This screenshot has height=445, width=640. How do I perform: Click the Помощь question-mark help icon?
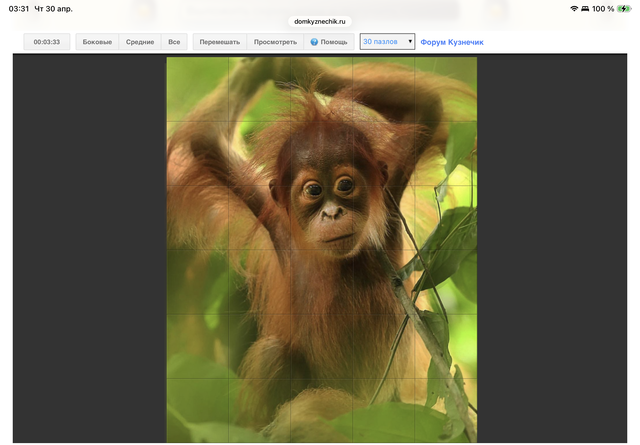coord(314,42)
